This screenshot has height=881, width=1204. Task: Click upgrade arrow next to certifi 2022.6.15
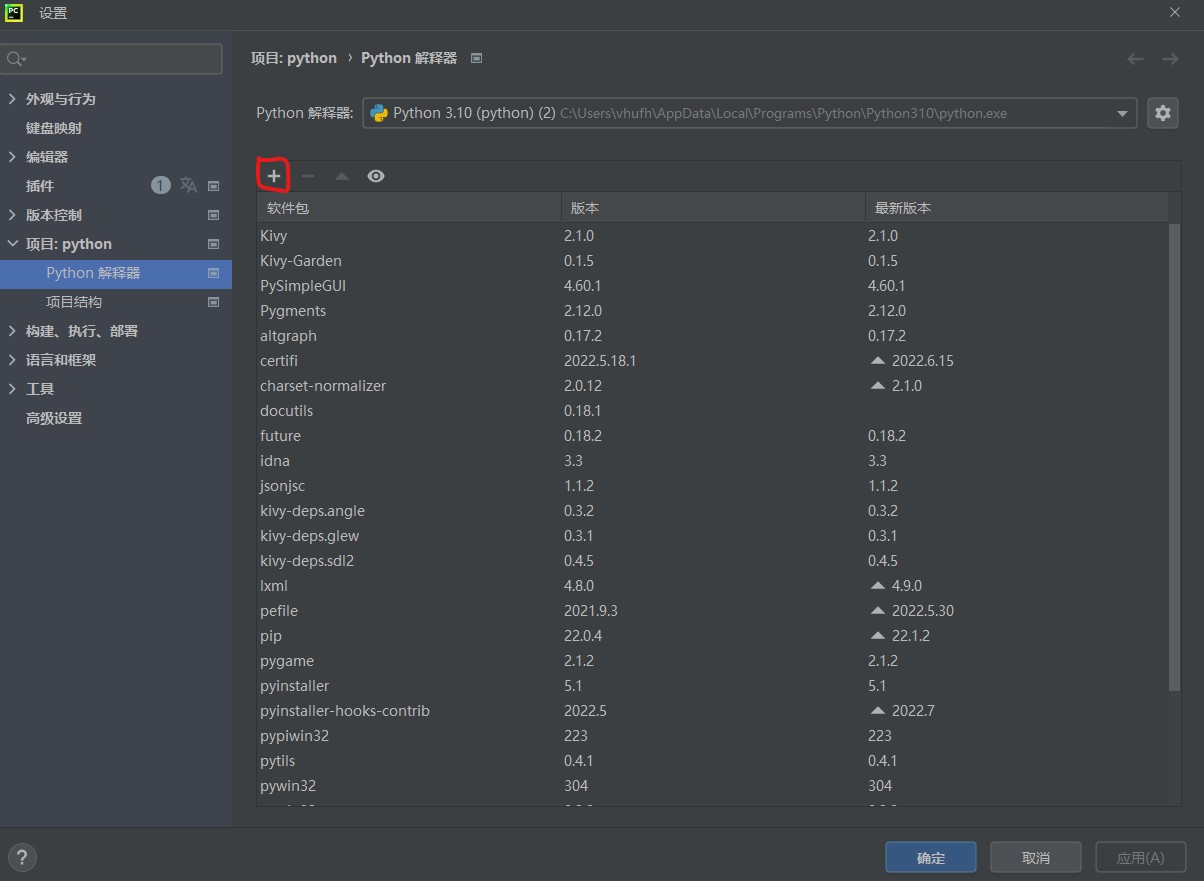(x=878, y=361)
